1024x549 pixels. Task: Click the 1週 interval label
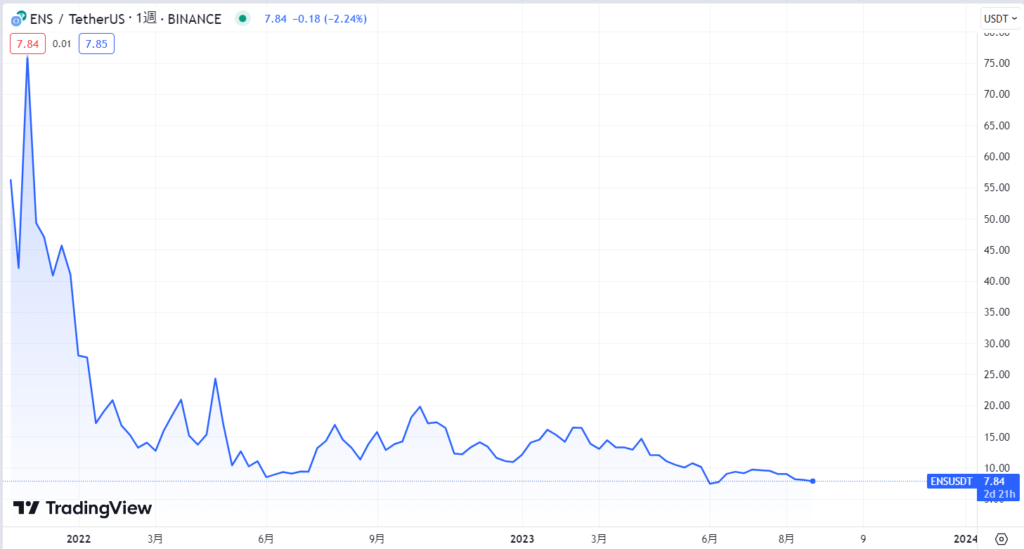(146, 18)
